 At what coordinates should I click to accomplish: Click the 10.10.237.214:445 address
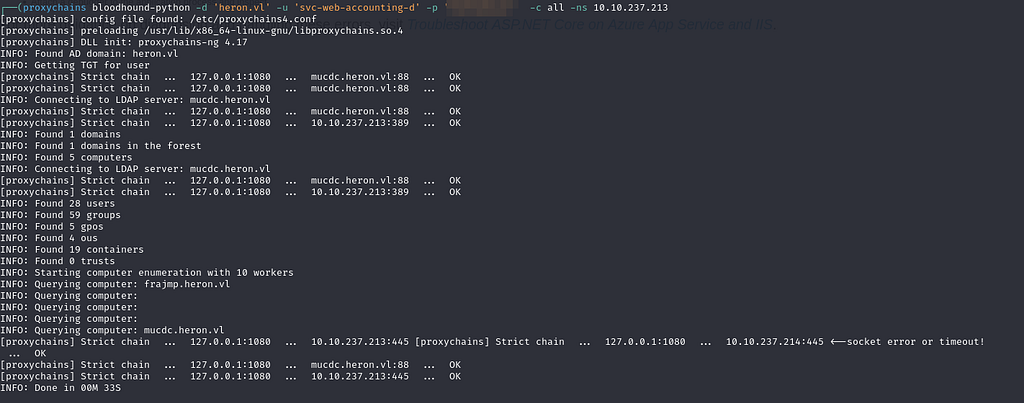(x=775, y=342)
